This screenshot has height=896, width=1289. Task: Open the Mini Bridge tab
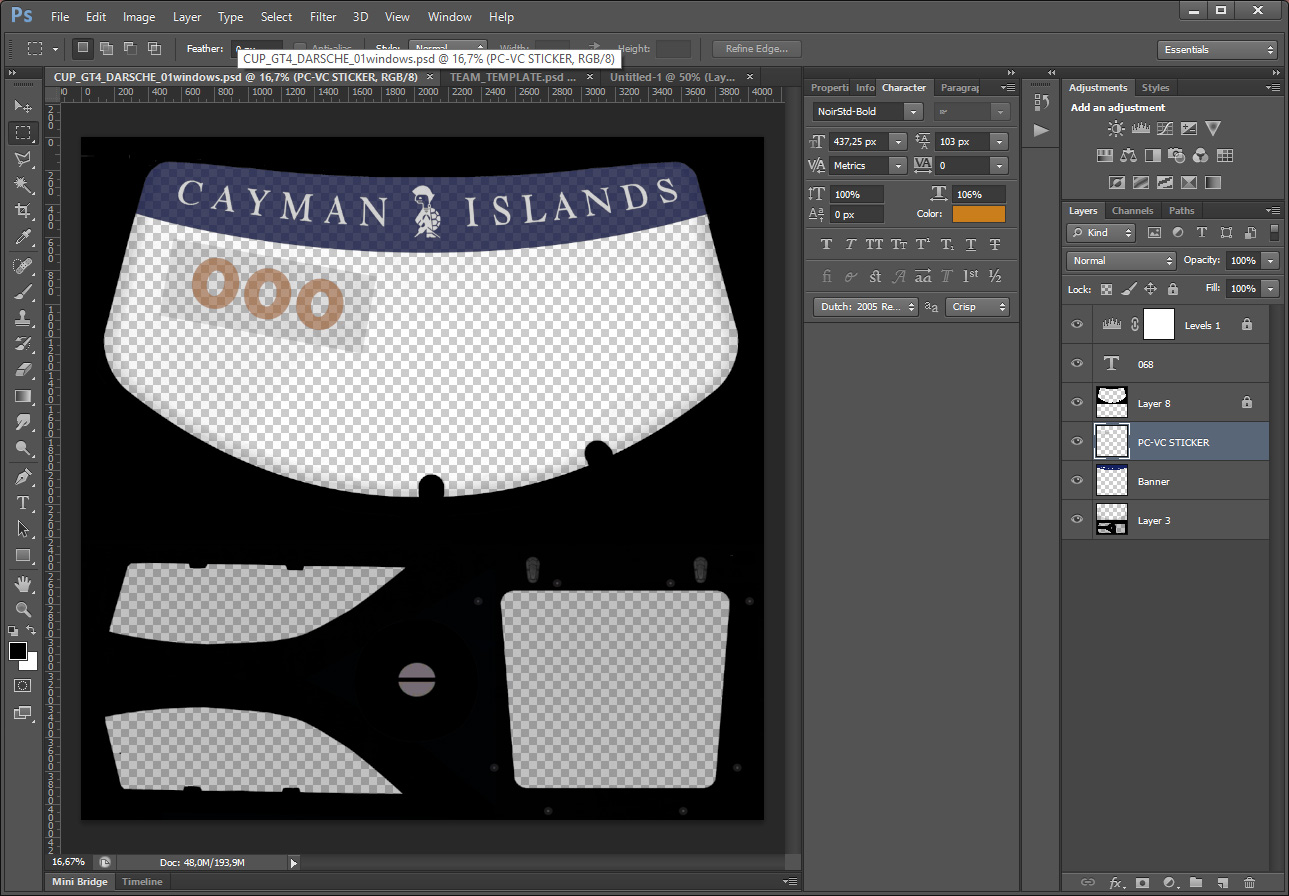(x=80, y=882)
